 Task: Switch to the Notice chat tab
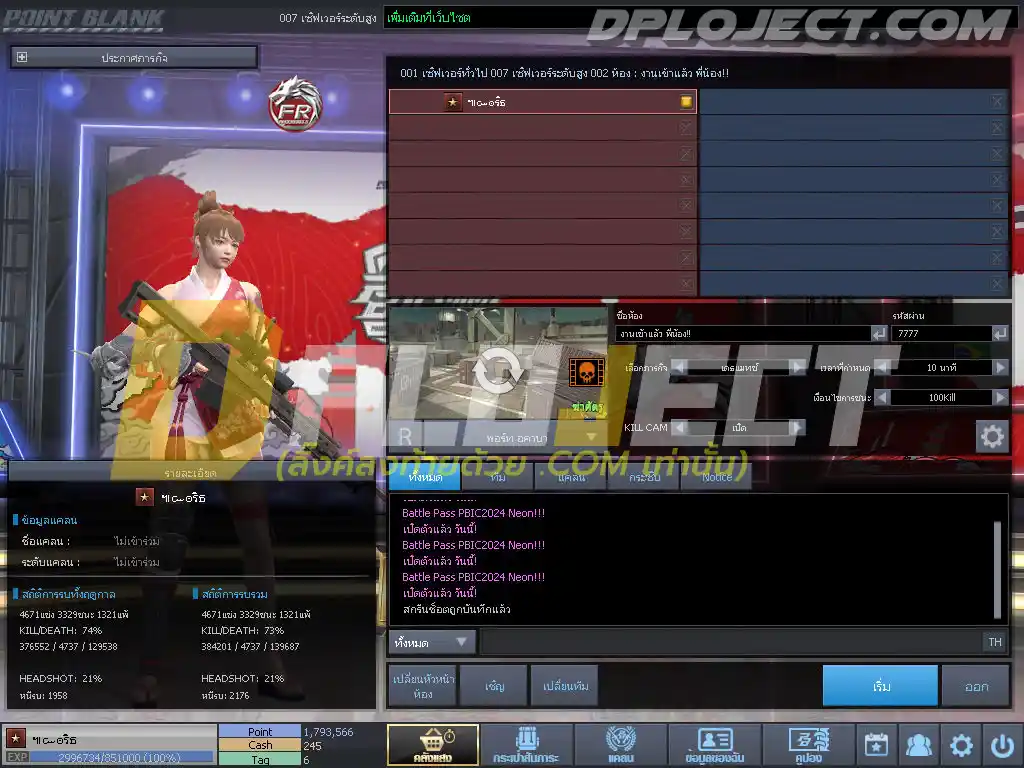point(716,477)
